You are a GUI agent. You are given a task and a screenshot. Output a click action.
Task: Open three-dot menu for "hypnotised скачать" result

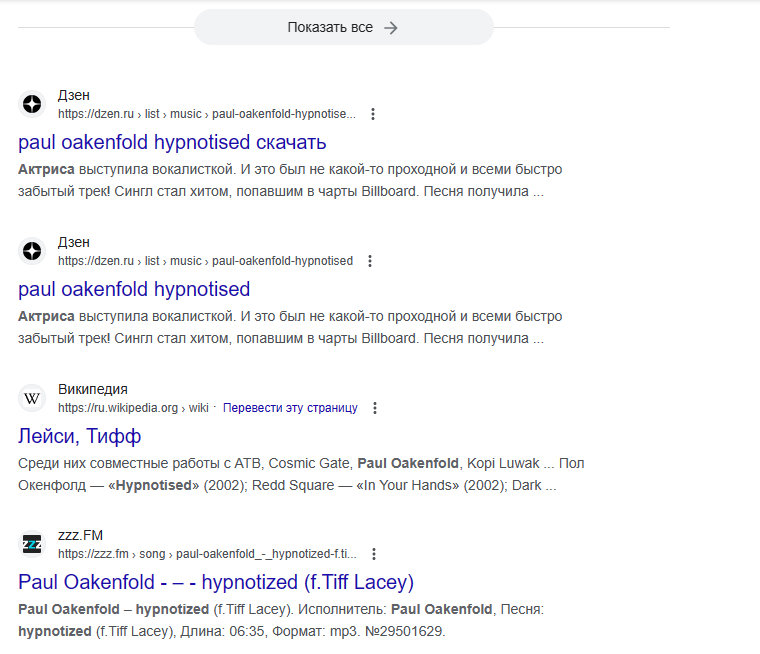tap(373, 114)
